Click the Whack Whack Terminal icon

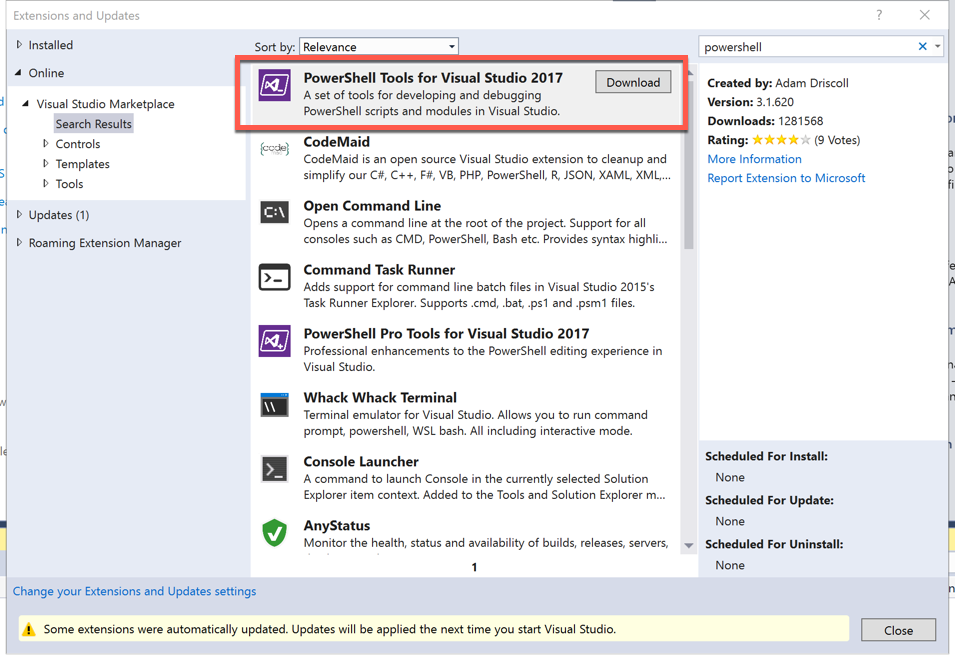coord(274,405)
